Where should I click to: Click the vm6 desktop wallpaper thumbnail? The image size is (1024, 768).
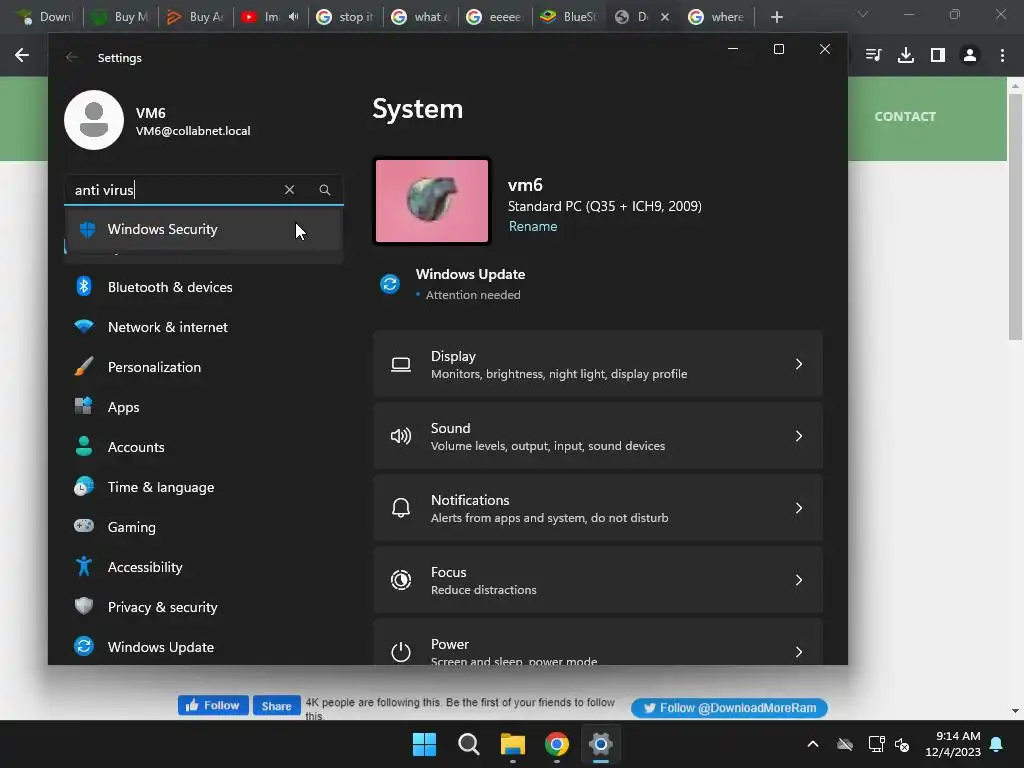pos(432,201)
